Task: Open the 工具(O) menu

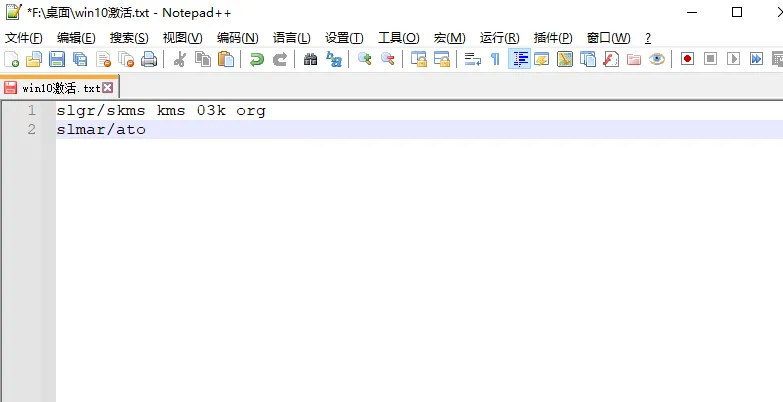Action: [398, 38]
